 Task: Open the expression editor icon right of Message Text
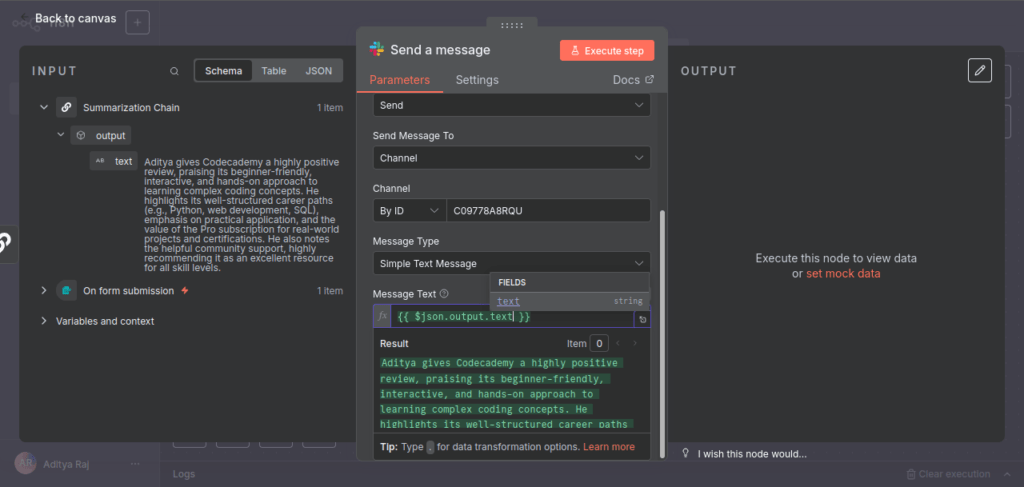click(x=641, y=318)
